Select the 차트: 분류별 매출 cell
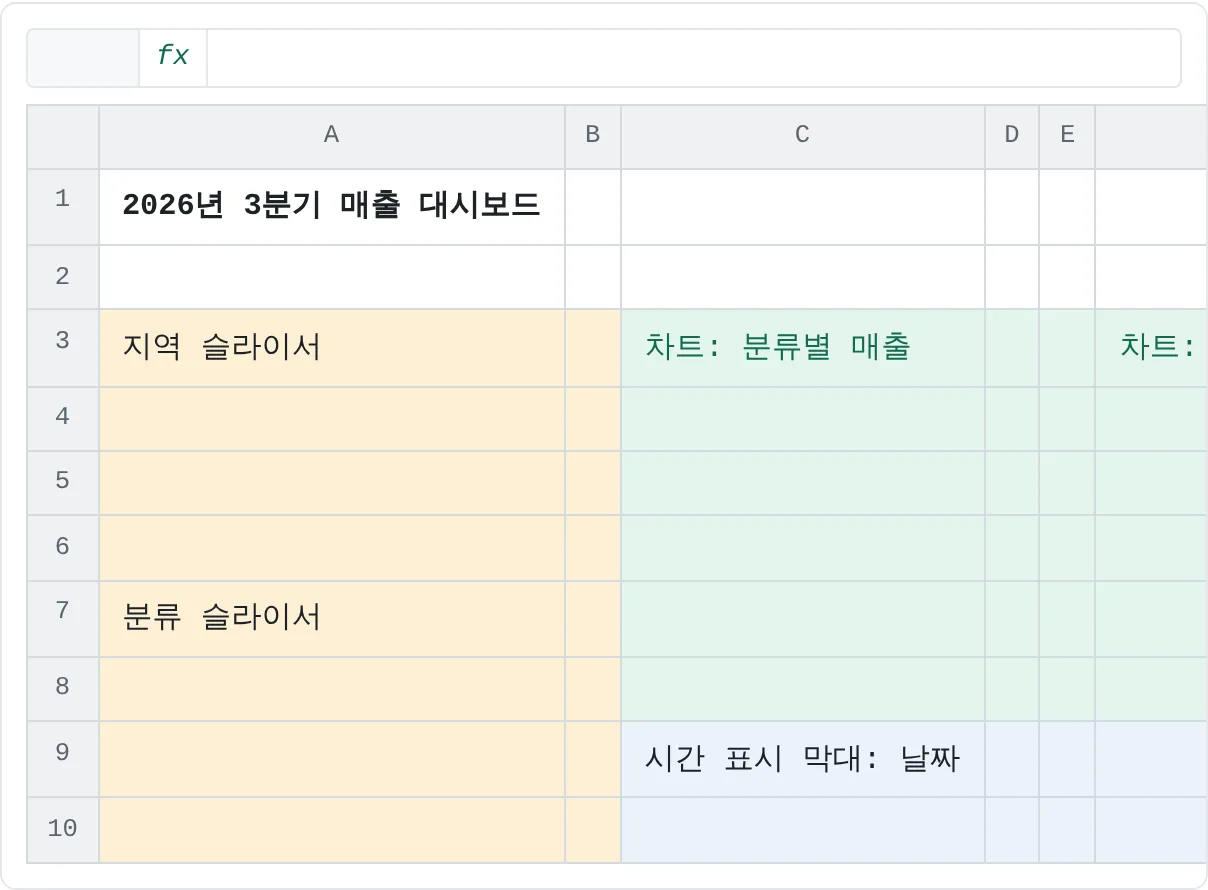This screenshot has height=890, width=1208. pos(803,348)
